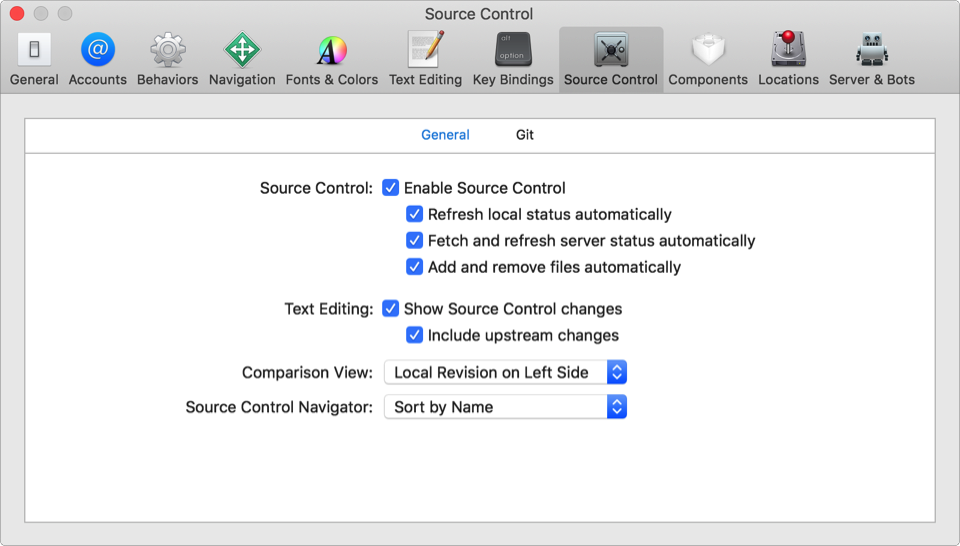Open the Key Bindings preferences
The height and width of the screenshot is (546, 960).
(513, 50)
